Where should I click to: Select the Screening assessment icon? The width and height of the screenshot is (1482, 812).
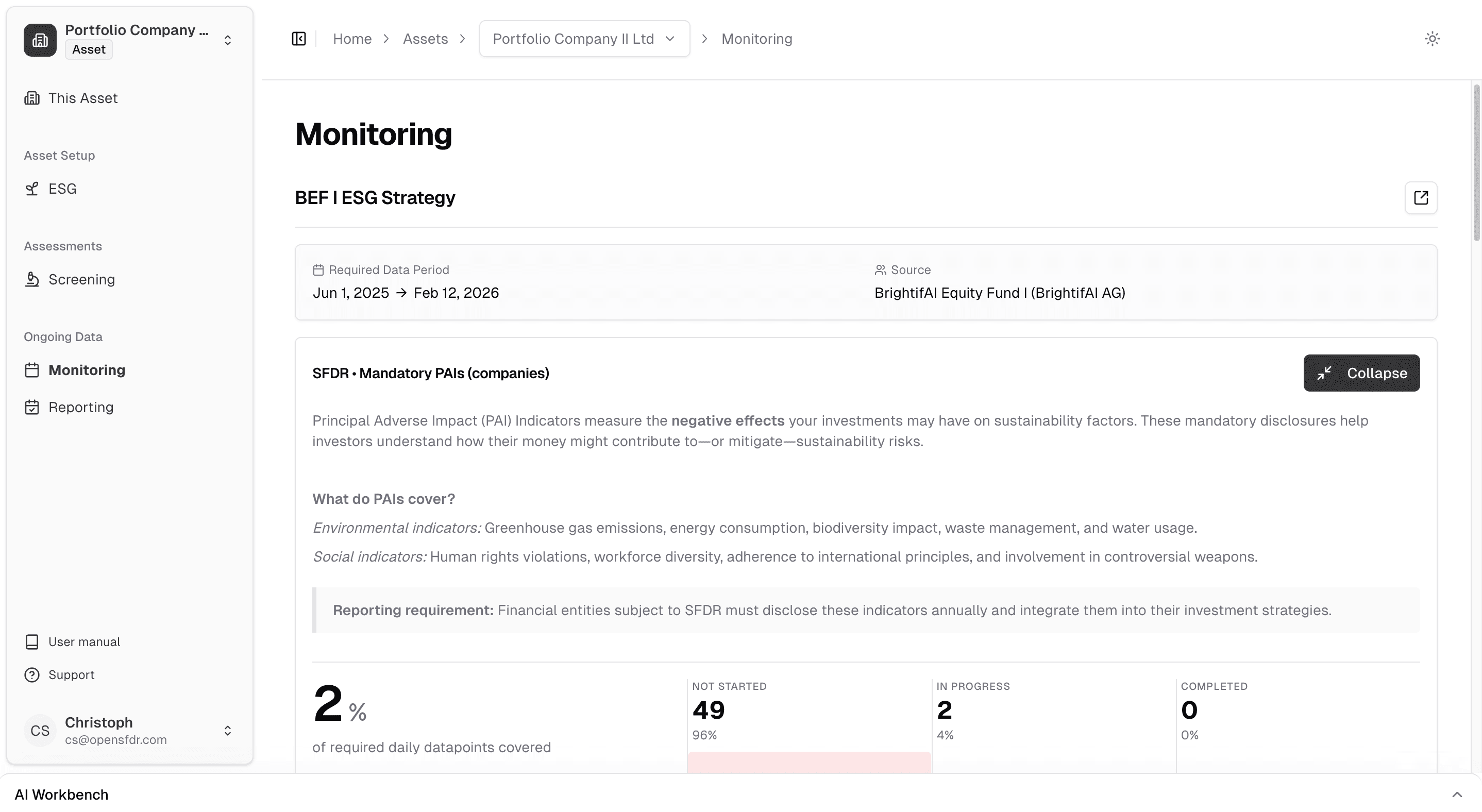(32, 279)
